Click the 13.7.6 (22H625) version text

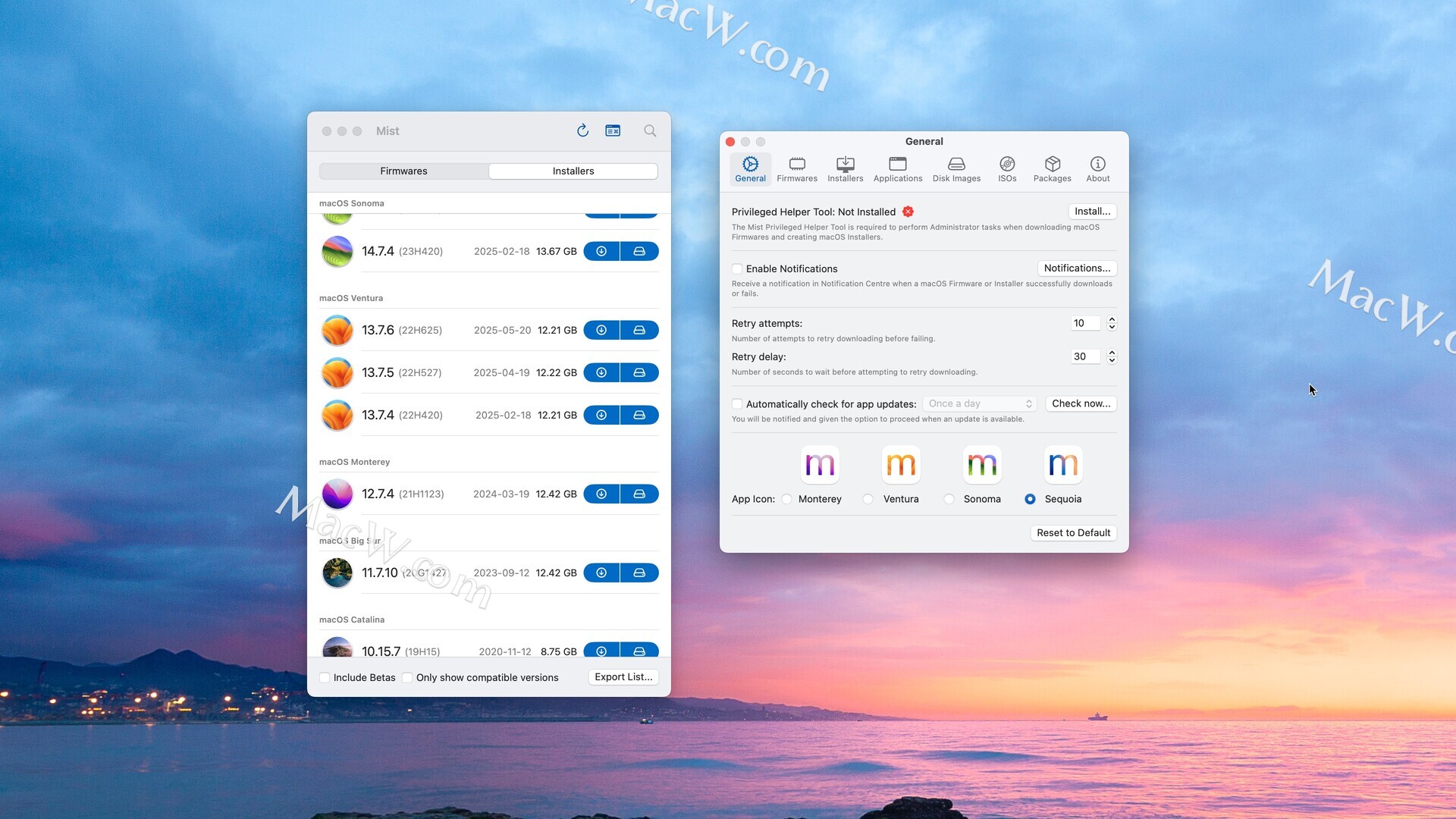point(401,330)
